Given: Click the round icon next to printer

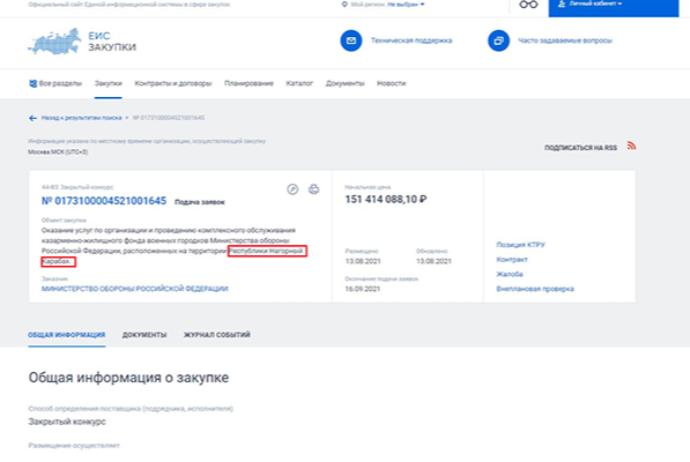Looking at the screenshot, I should click(x=292, y=189).
